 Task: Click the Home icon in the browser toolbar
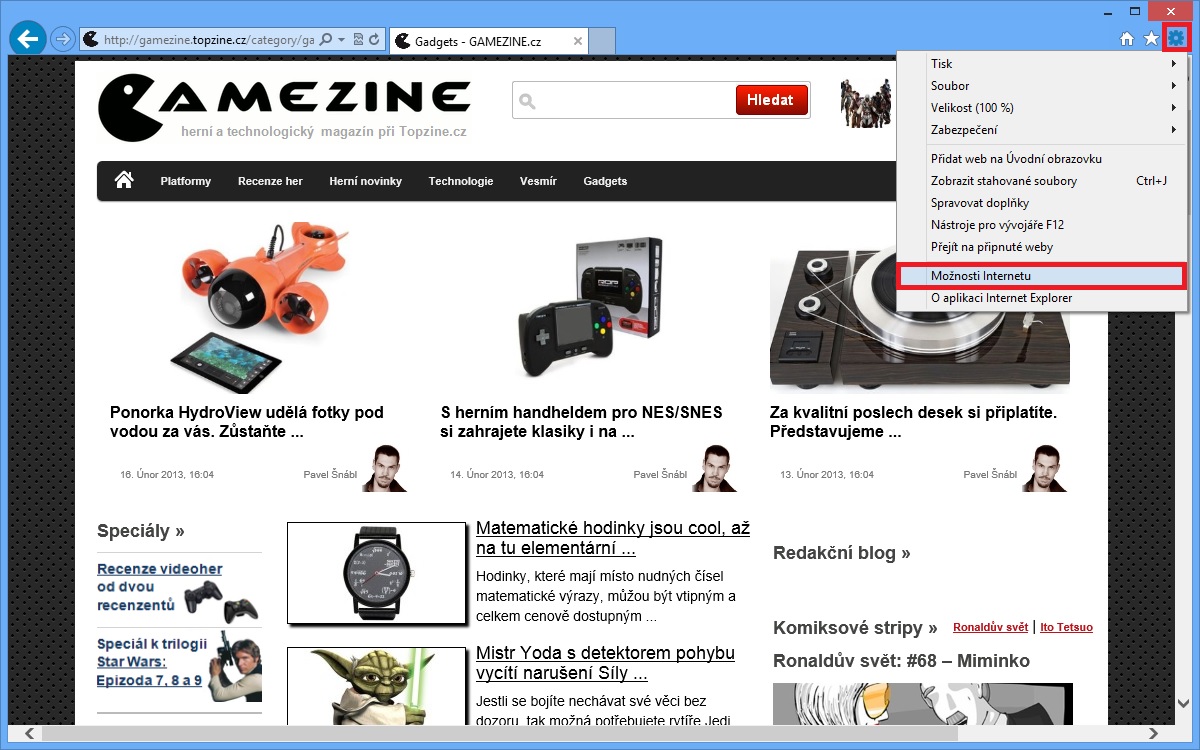click(1127, 39)
